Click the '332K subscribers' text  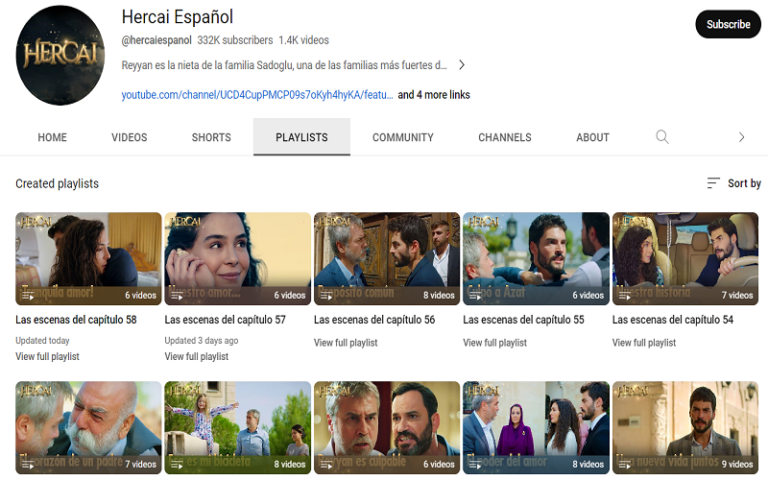pyautogui.click(x=235, y=40)
